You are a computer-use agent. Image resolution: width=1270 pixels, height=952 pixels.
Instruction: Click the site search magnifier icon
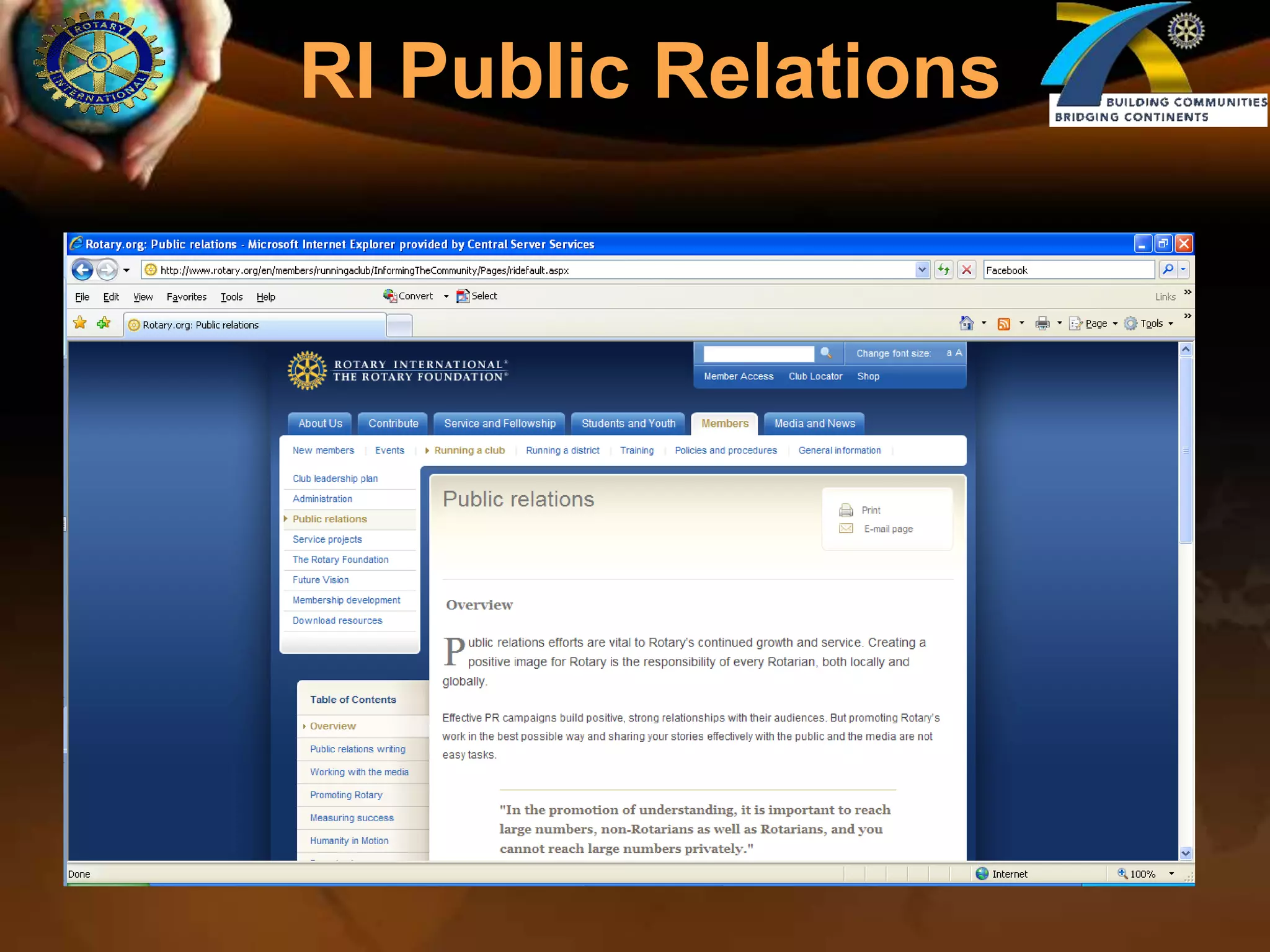[x=826, y=353]
